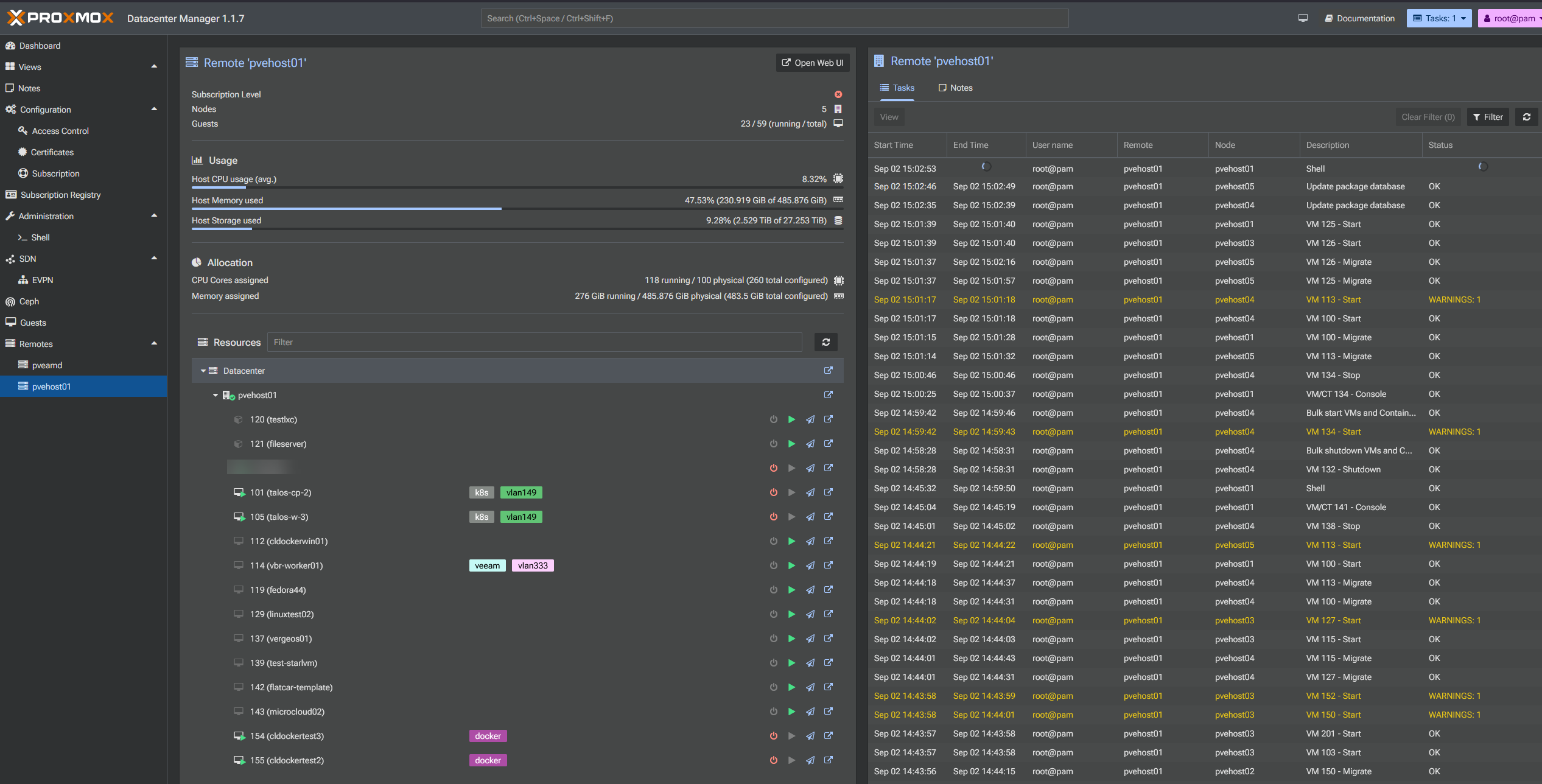Click the Start Time column header
This screenshot has height=784, width=1542.
pyautogui.click(x=907, y=145)
